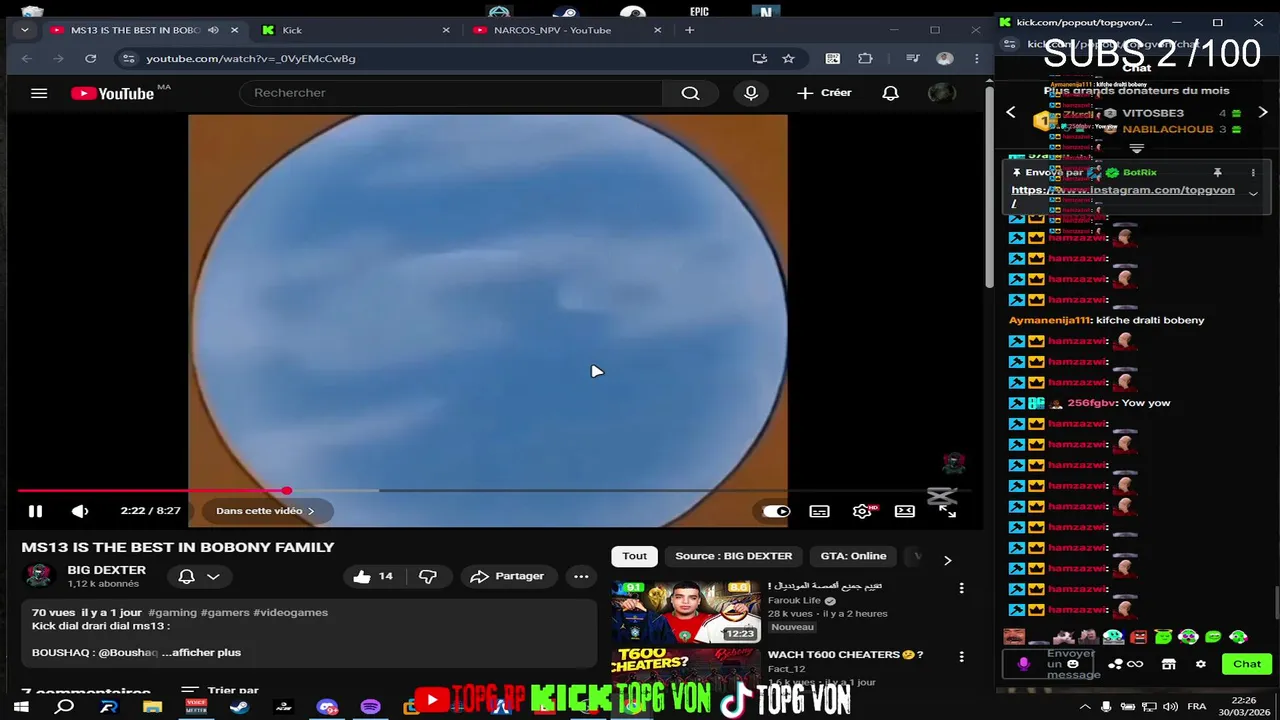
Task: Open the Windows Start menu
Action: click(x=21, y=707)
